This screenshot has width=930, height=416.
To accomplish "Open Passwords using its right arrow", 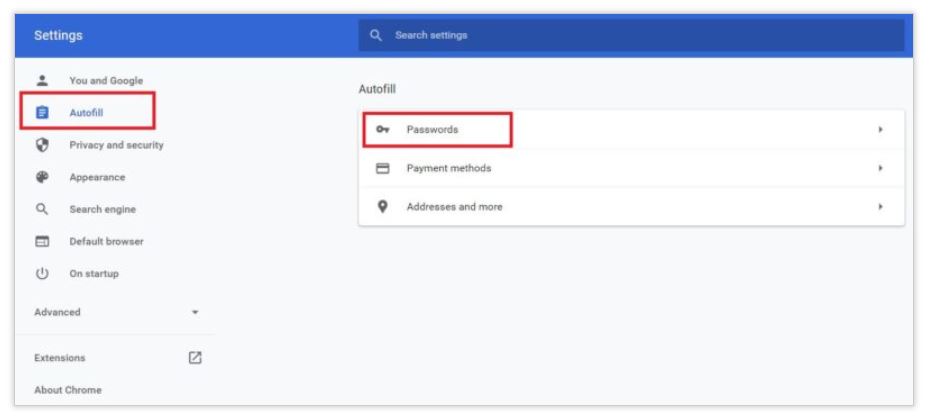I will coord(880,130).
